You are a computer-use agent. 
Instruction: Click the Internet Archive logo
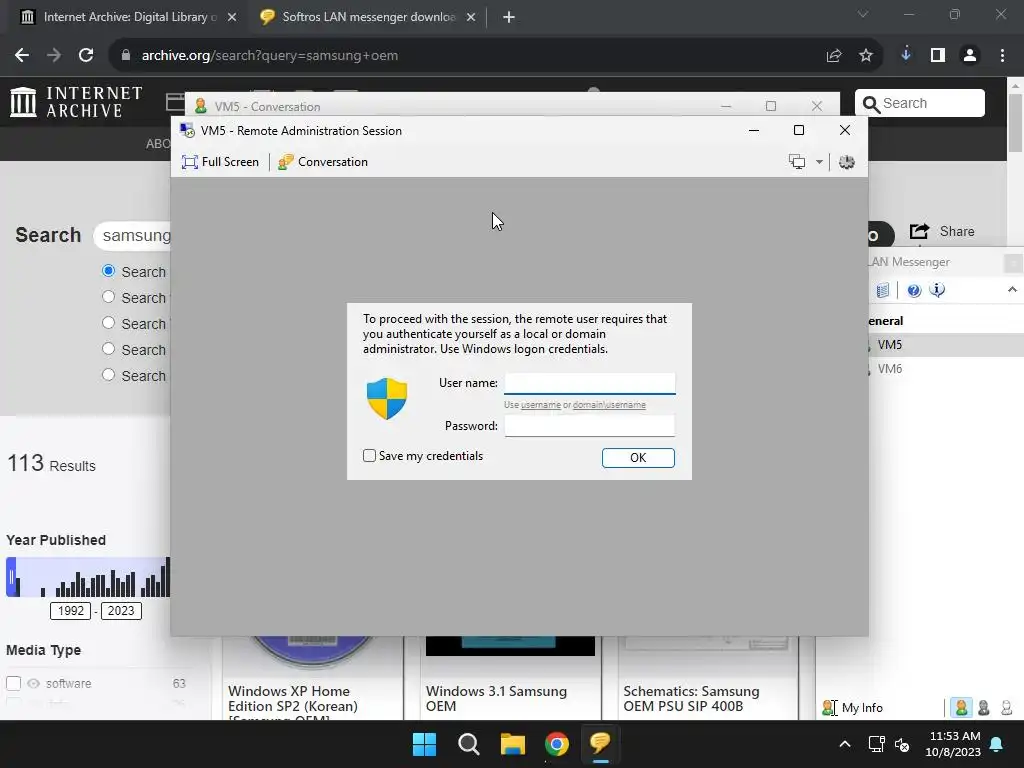click(76, 103)
